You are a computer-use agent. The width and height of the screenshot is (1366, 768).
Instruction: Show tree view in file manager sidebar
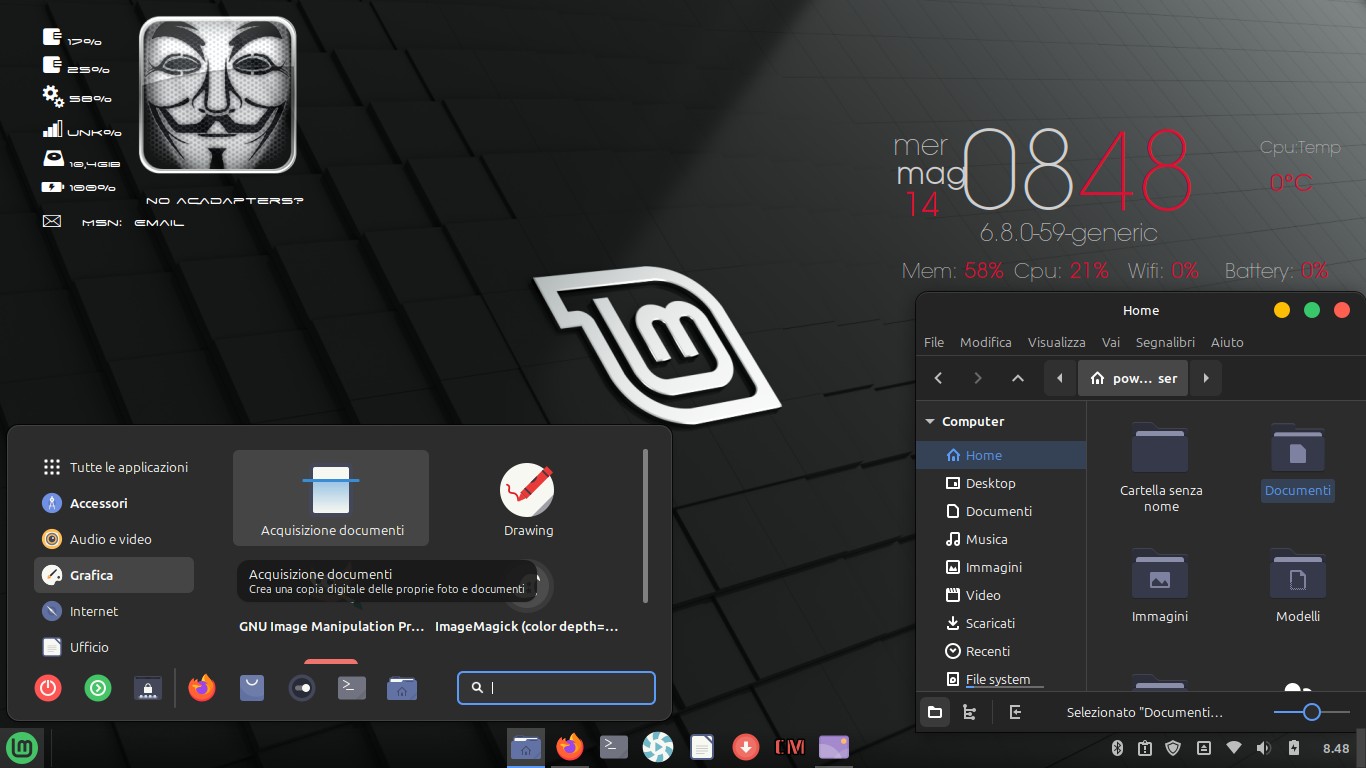[969, 712]
